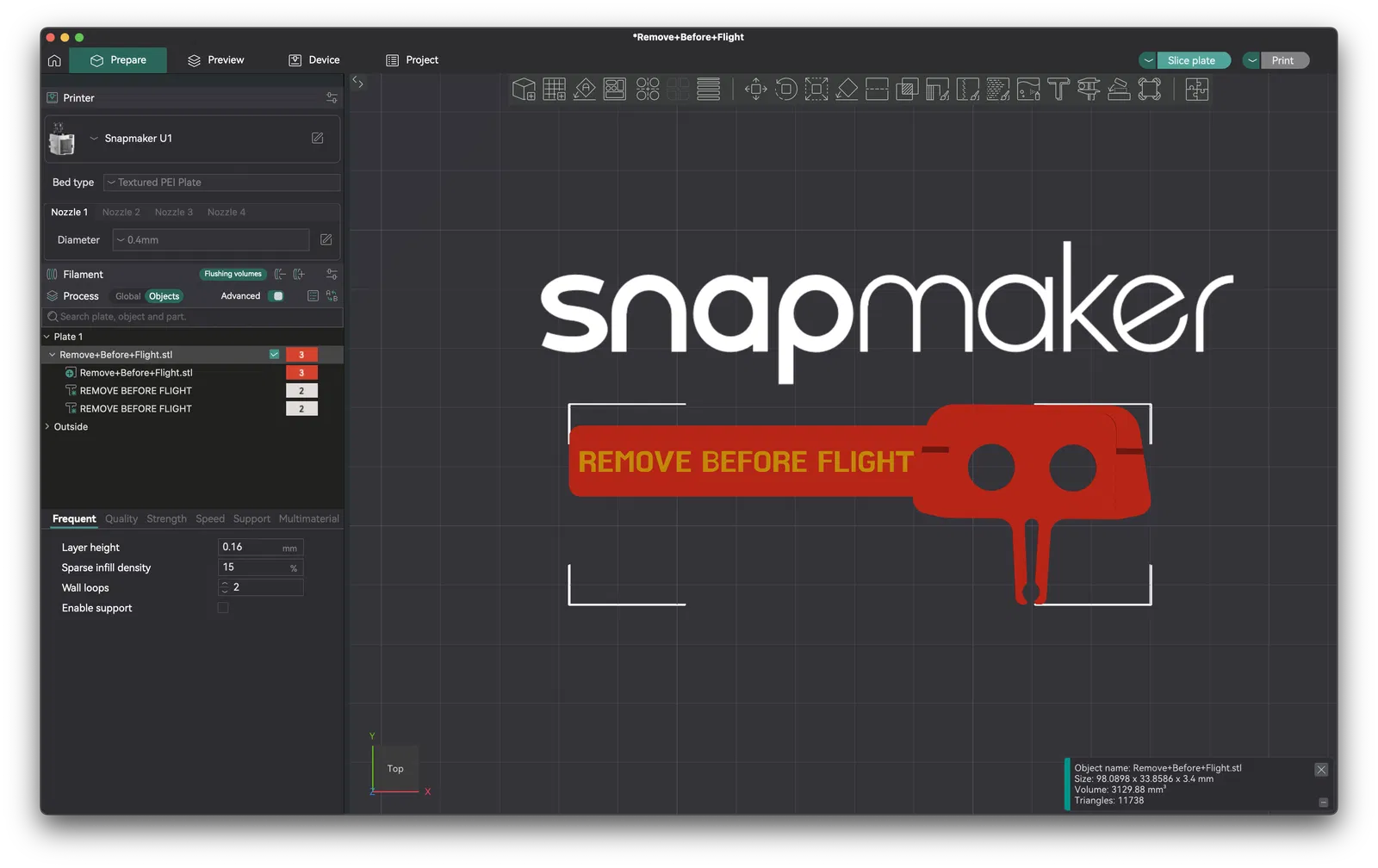This screenshot has height=868, width=1378.
Task: Open the Multimaterial settings tab
Action: tap(309, 519)
